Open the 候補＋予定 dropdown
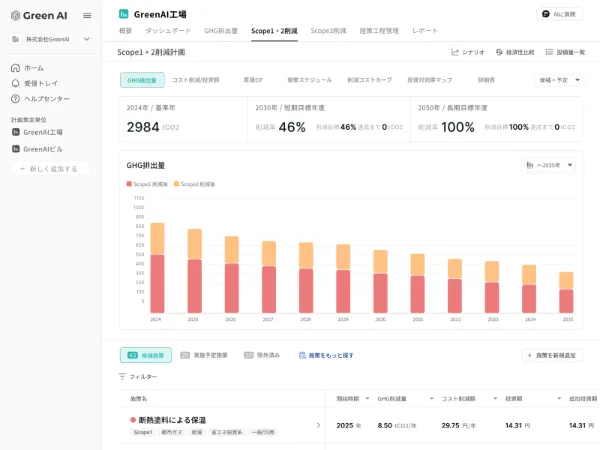Image resolution: width=600 pixels, height=450 pixels. [561, 78]
